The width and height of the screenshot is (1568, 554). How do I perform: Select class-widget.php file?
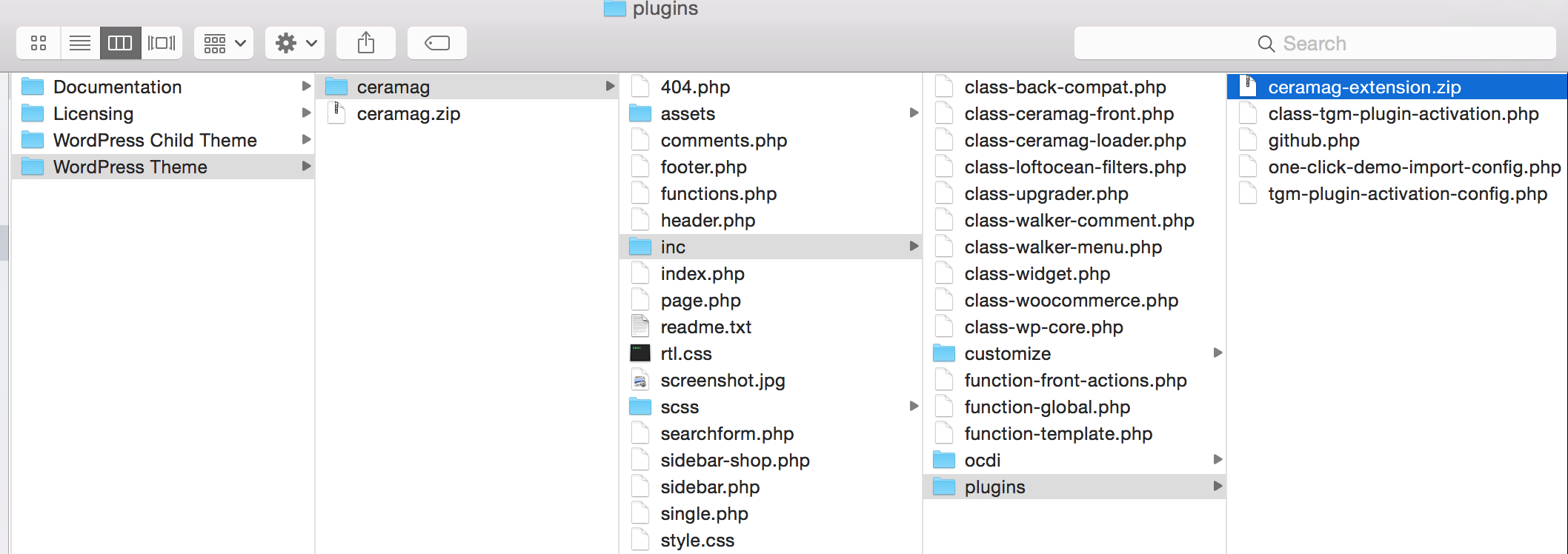[1074, 273]
